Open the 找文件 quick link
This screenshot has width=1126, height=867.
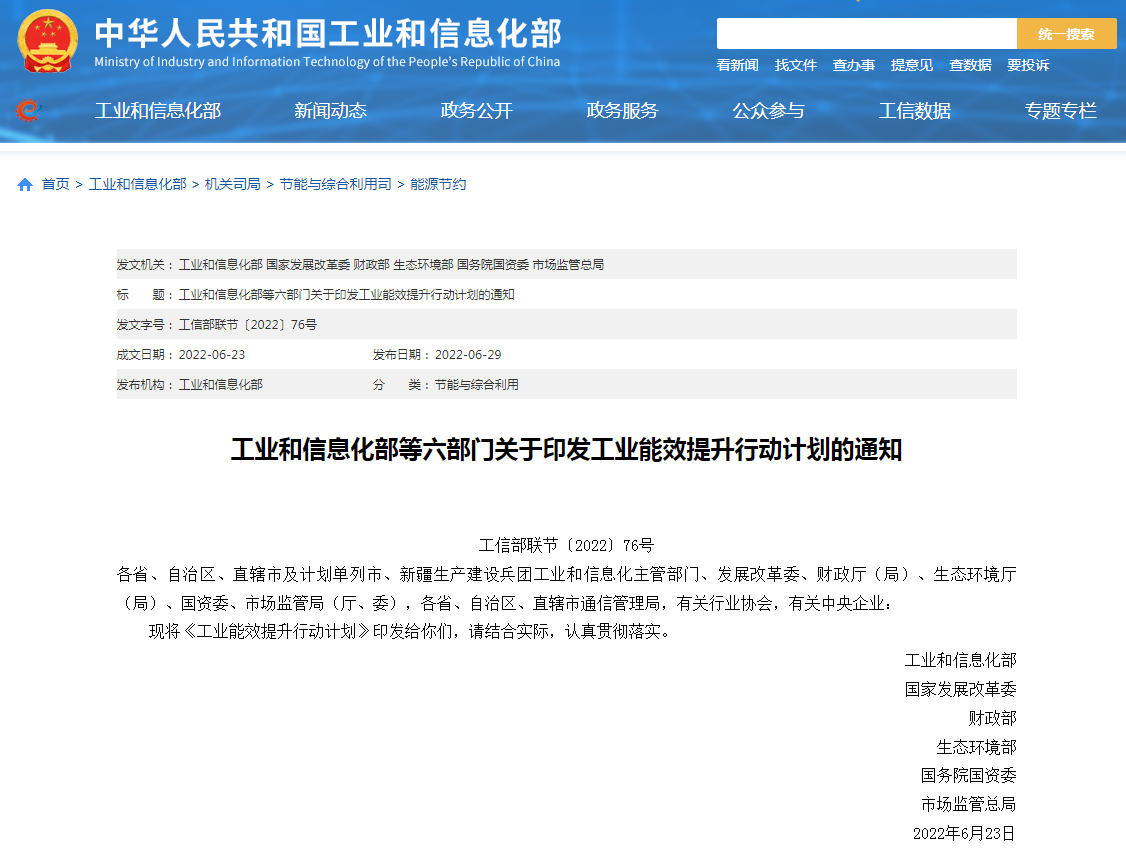pos(796,65)
